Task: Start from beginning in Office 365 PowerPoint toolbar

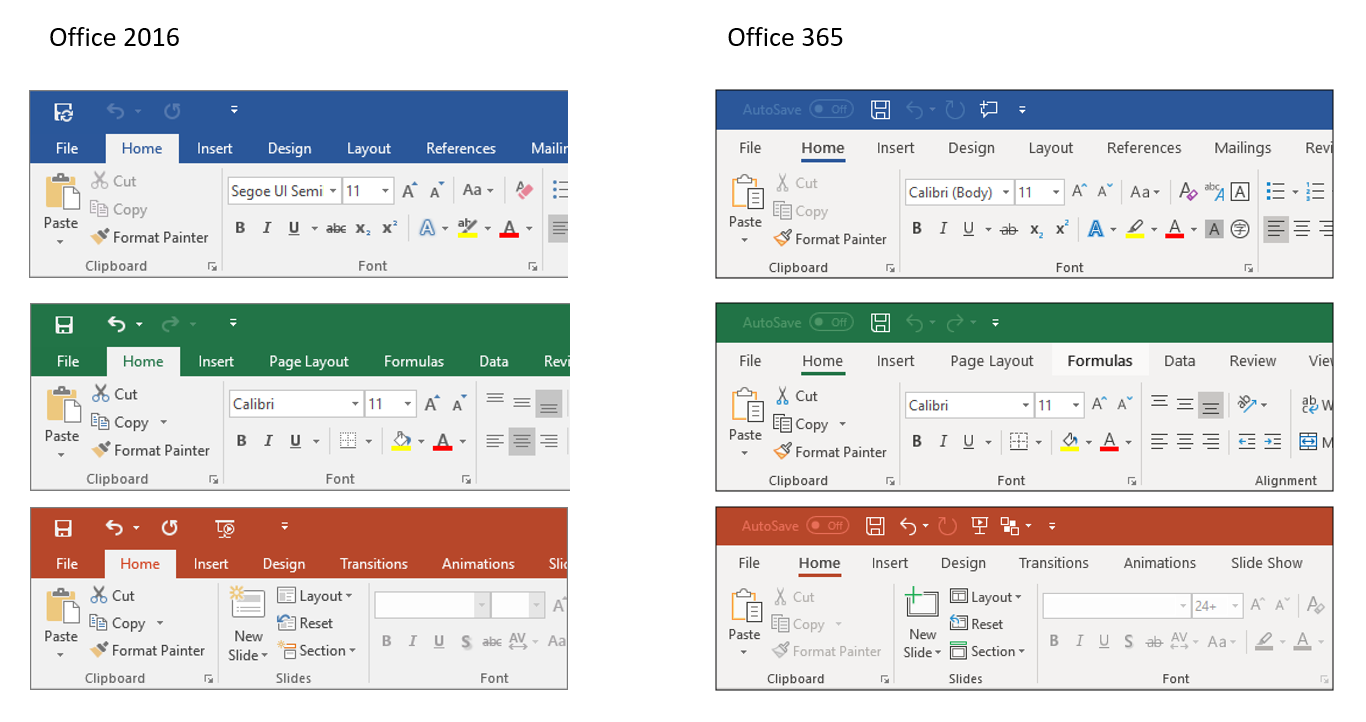Action: coord(980,525)
